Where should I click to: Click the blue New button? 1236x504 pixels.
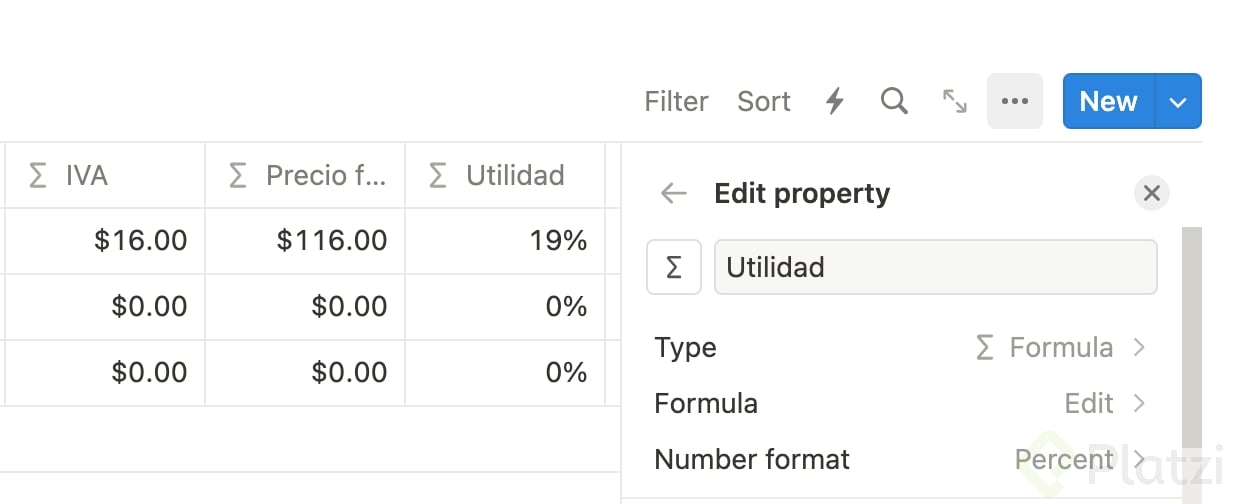pos(1108,101)
